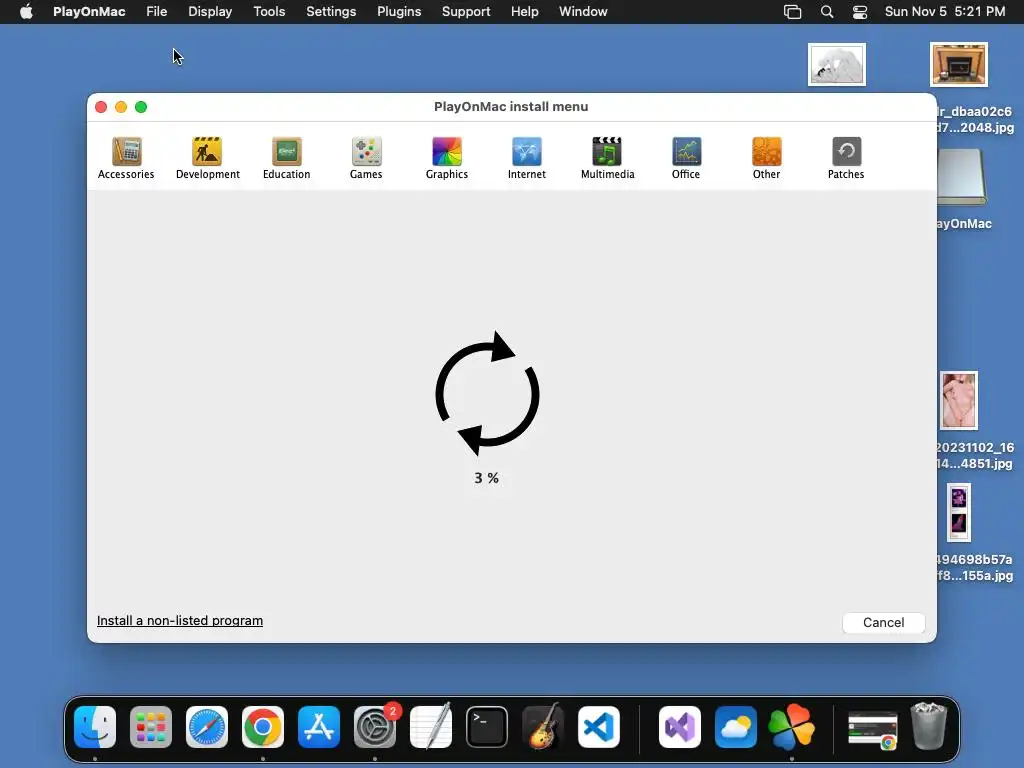Click Install a non-listed program link
Viewport: 1024px width, 768px height.
click(180, 620)
